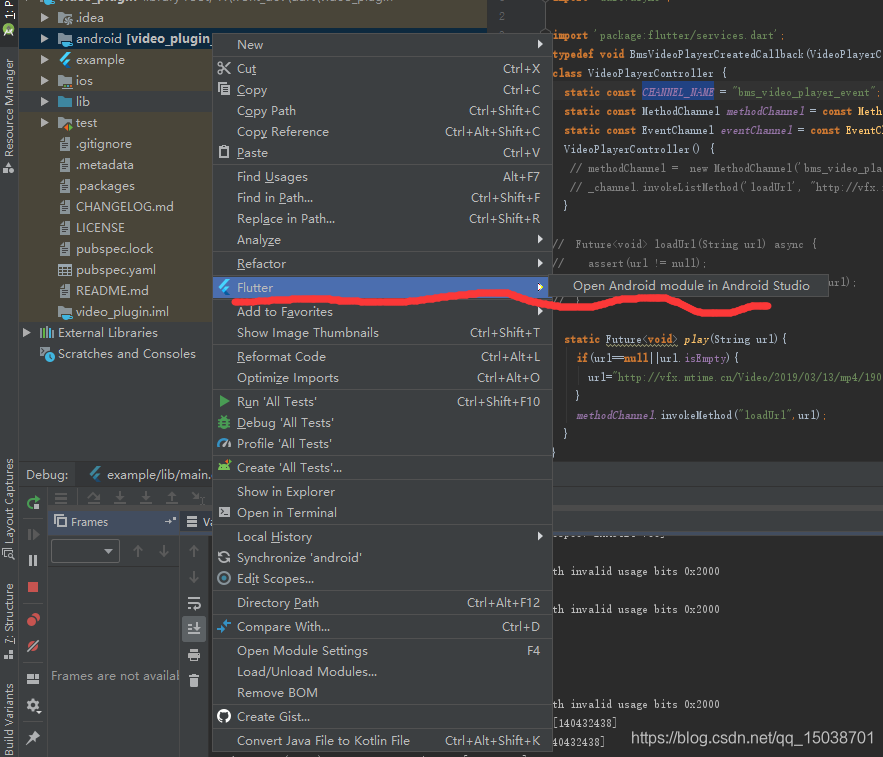Viewport: 883px width, 757px height.
Task: Click the red Stop debug icon
Action: 33,587
